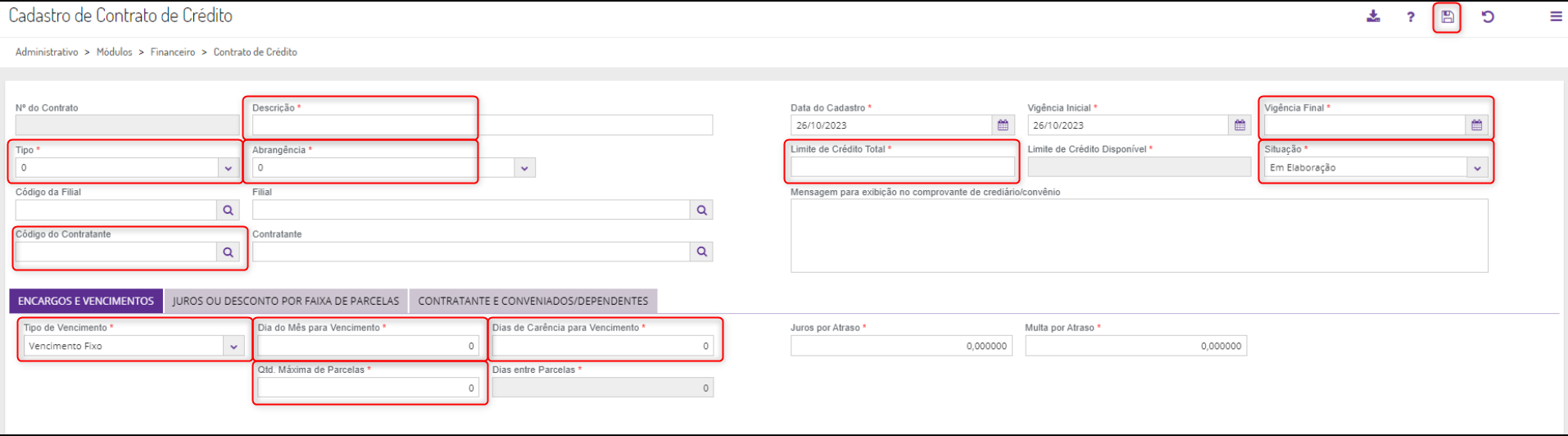Open calendar for Vigência Final

click(1476, 125)
